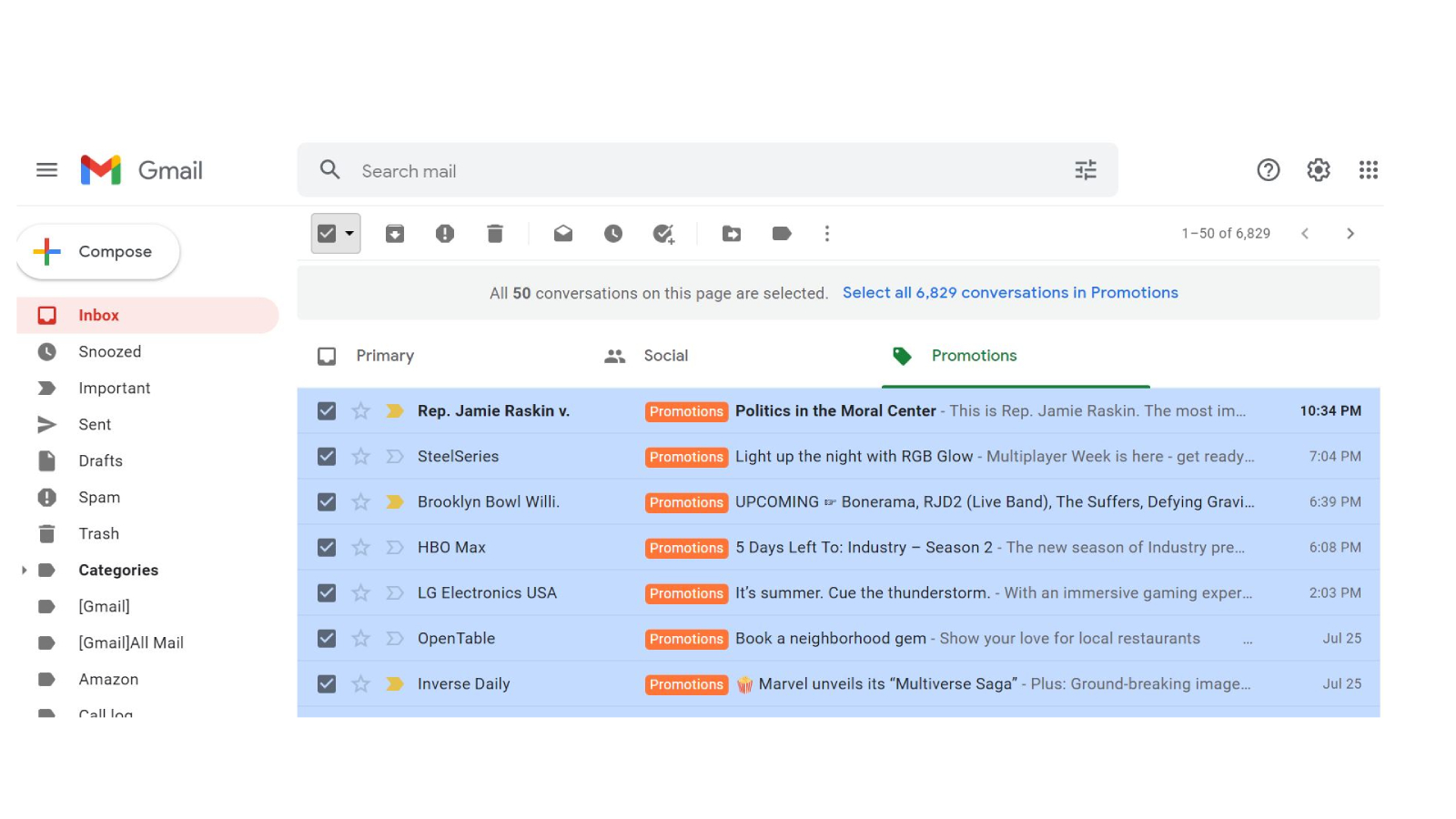Snooze selected conversations

coord(613,234)
